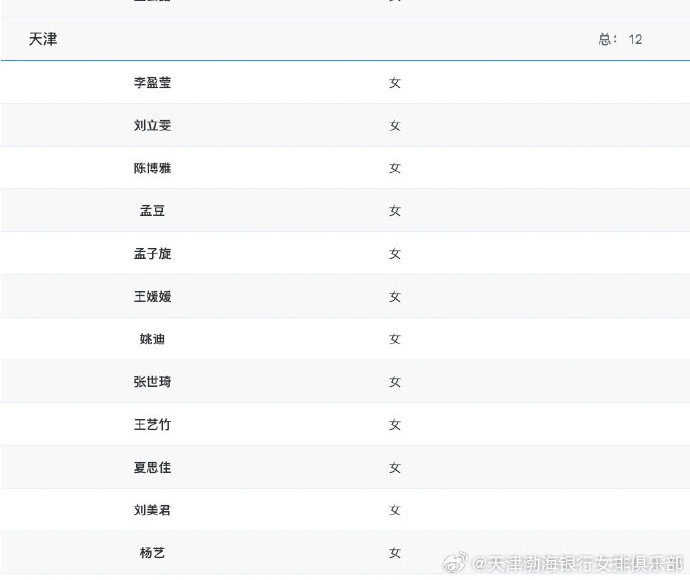Click the 总: 12 total count
Viewport: 690px width, 580px height.
point(620,39)
